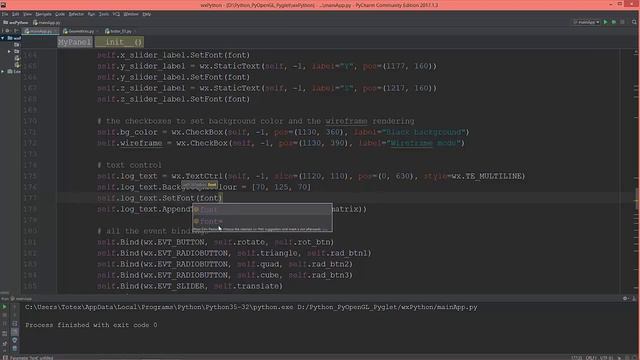Open Run panel settings gear icon
Screen dimensions: 640x360
coord(625,299)
